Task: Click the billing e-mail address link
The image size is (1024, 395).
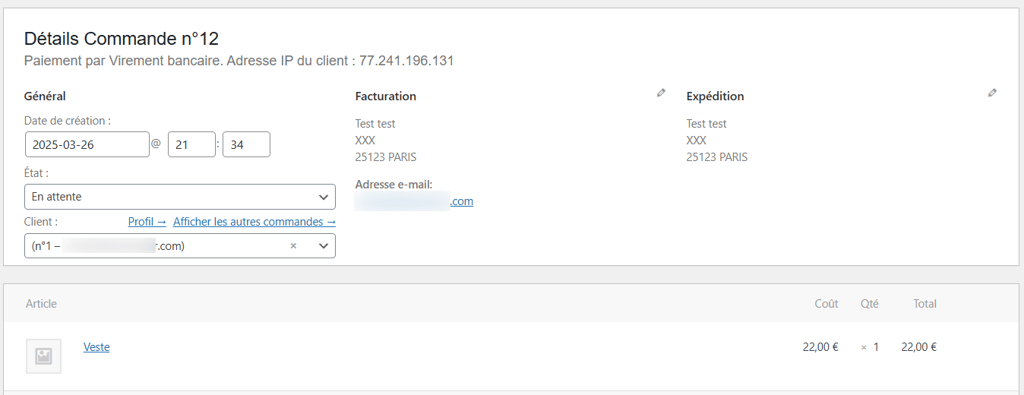Action: tap(414, 202)
